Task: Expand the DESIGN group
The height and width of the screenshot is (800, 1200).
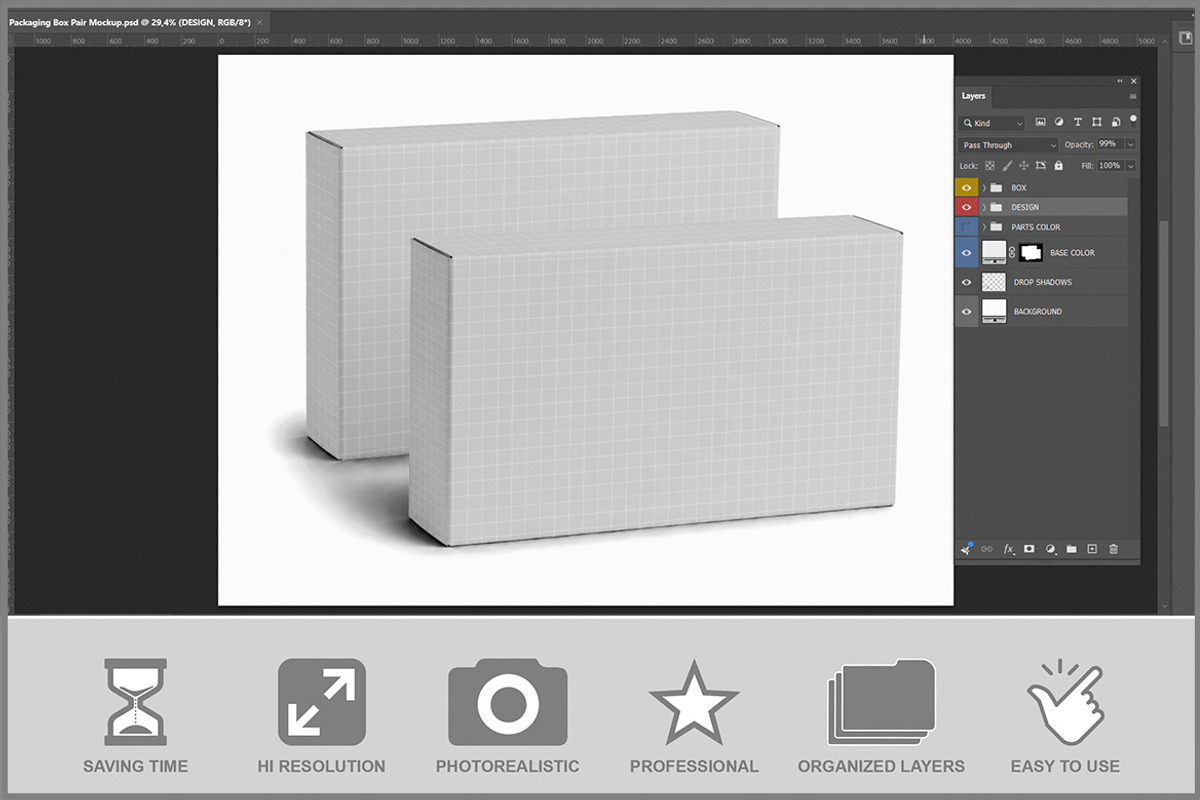Action: (x=984, y=207)
